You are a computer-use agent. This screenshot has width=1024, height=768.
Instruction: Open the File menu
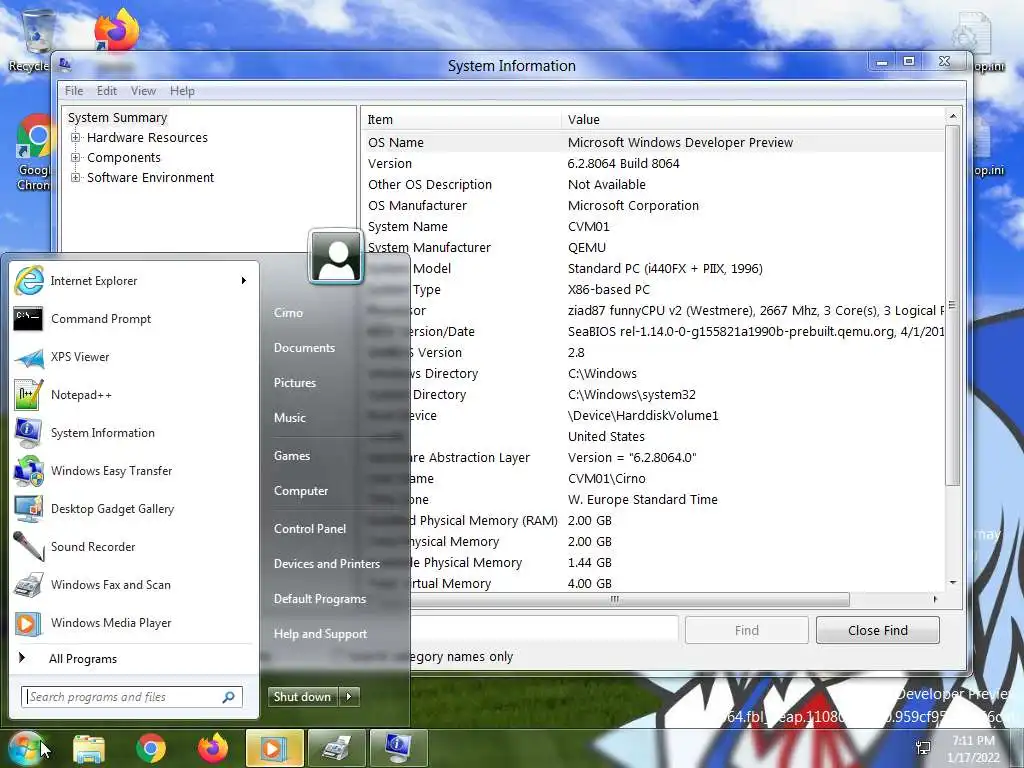74,91
